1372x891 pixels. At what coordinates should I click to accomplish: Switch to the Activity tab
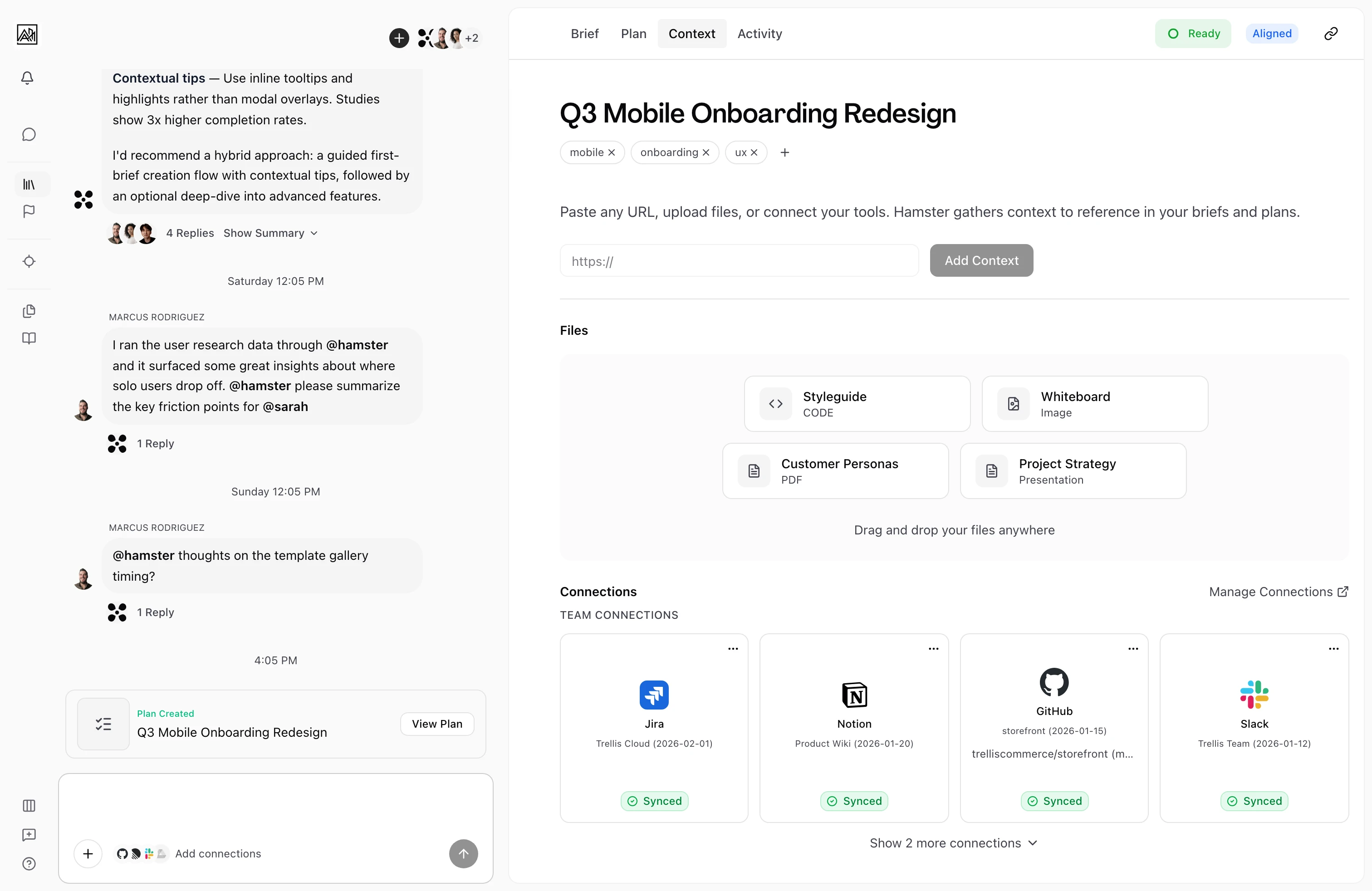(x=759, y=34)
